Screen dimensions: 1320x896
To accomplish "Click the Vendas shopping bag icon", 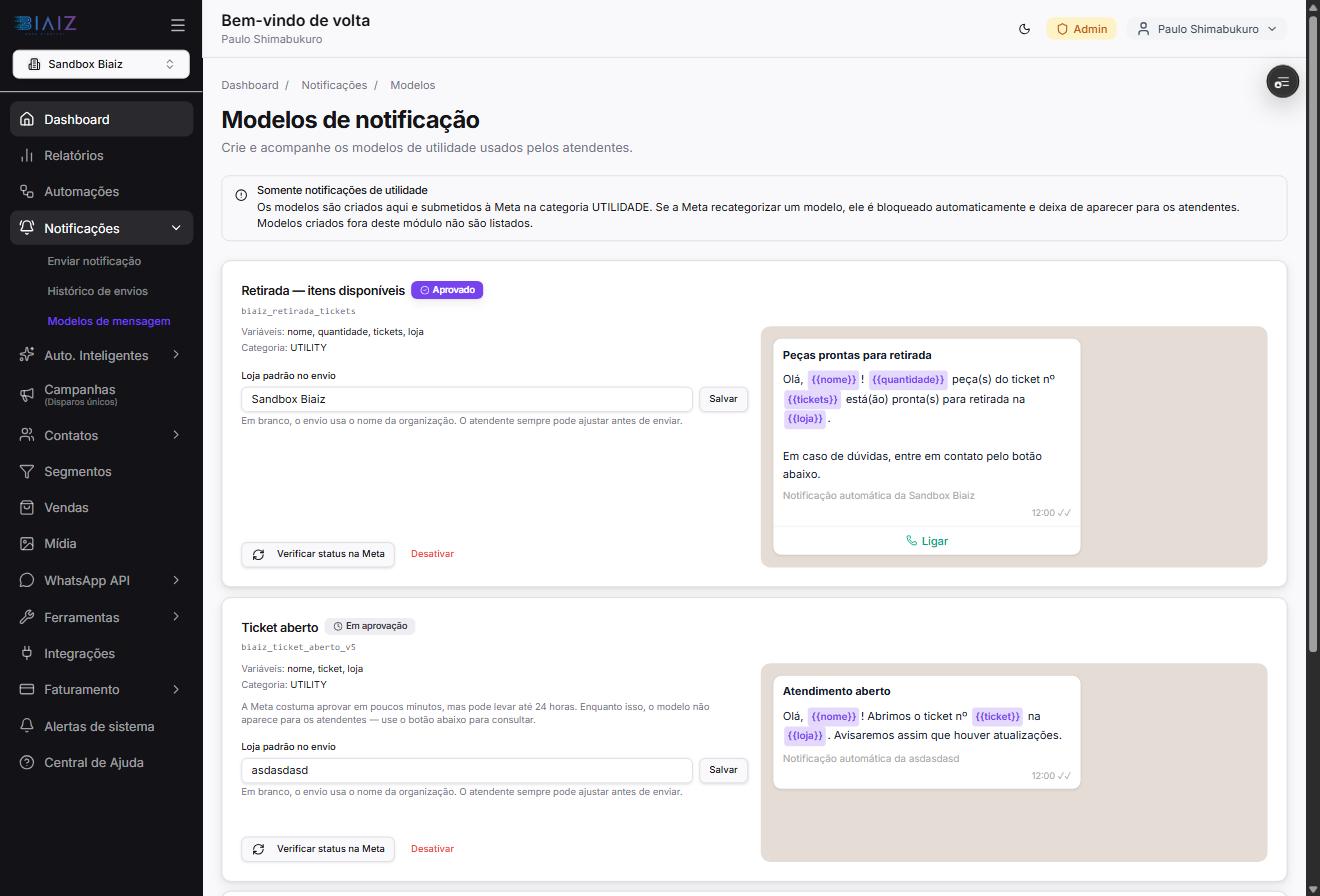I will (27, 507).
